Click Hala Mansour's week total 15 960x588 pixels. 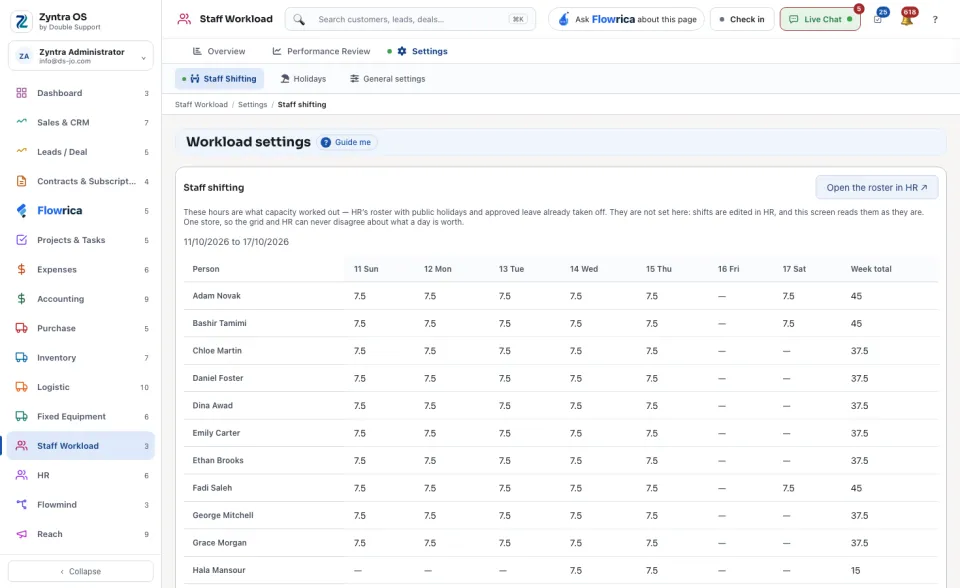[855, 570]
